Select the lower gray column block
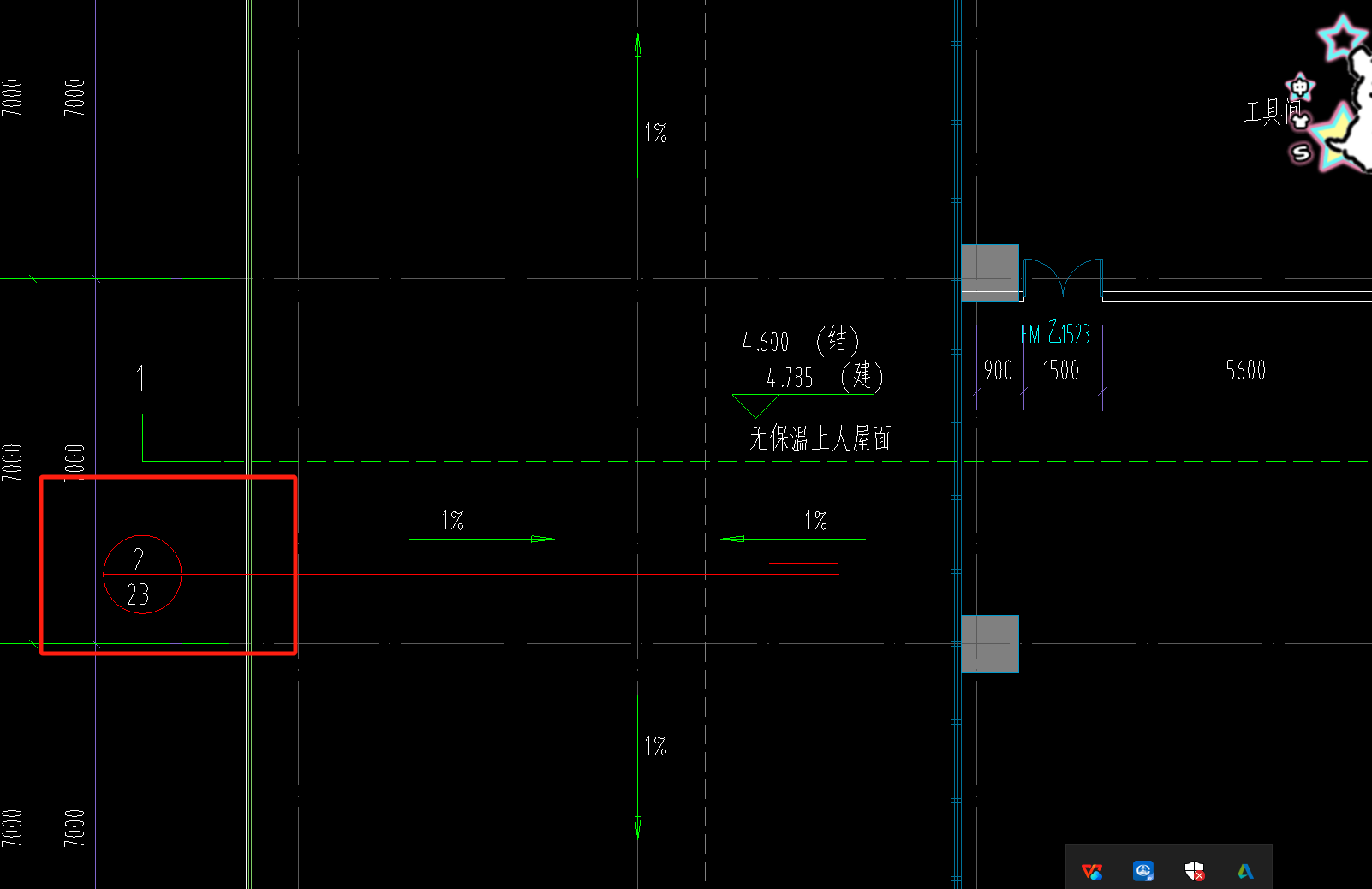The width and height of the screenshot is (1372, 889). [990, 643]
